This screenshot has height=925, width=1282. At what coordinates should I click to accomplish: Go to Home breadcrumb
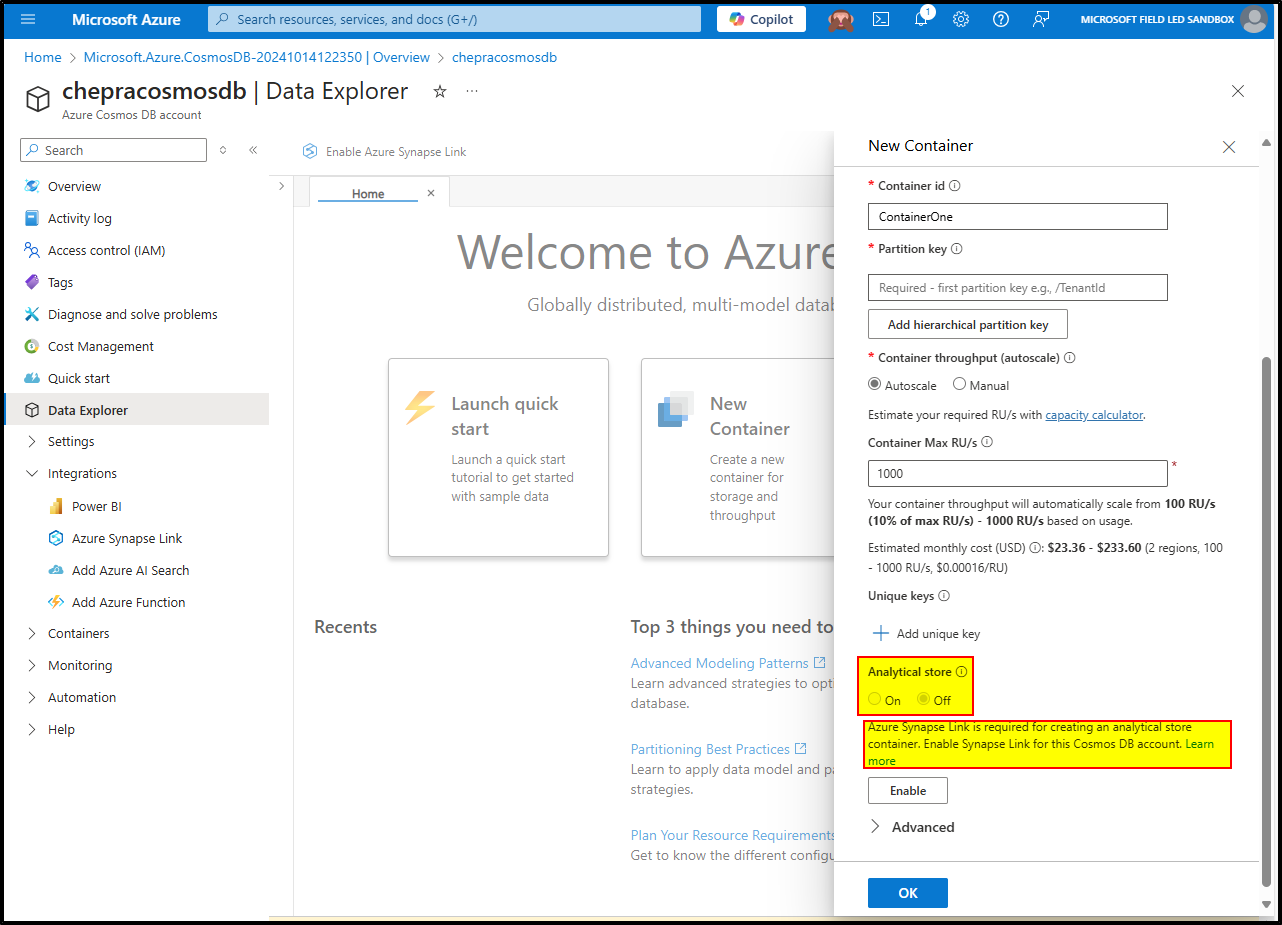[x=43, y=58]
